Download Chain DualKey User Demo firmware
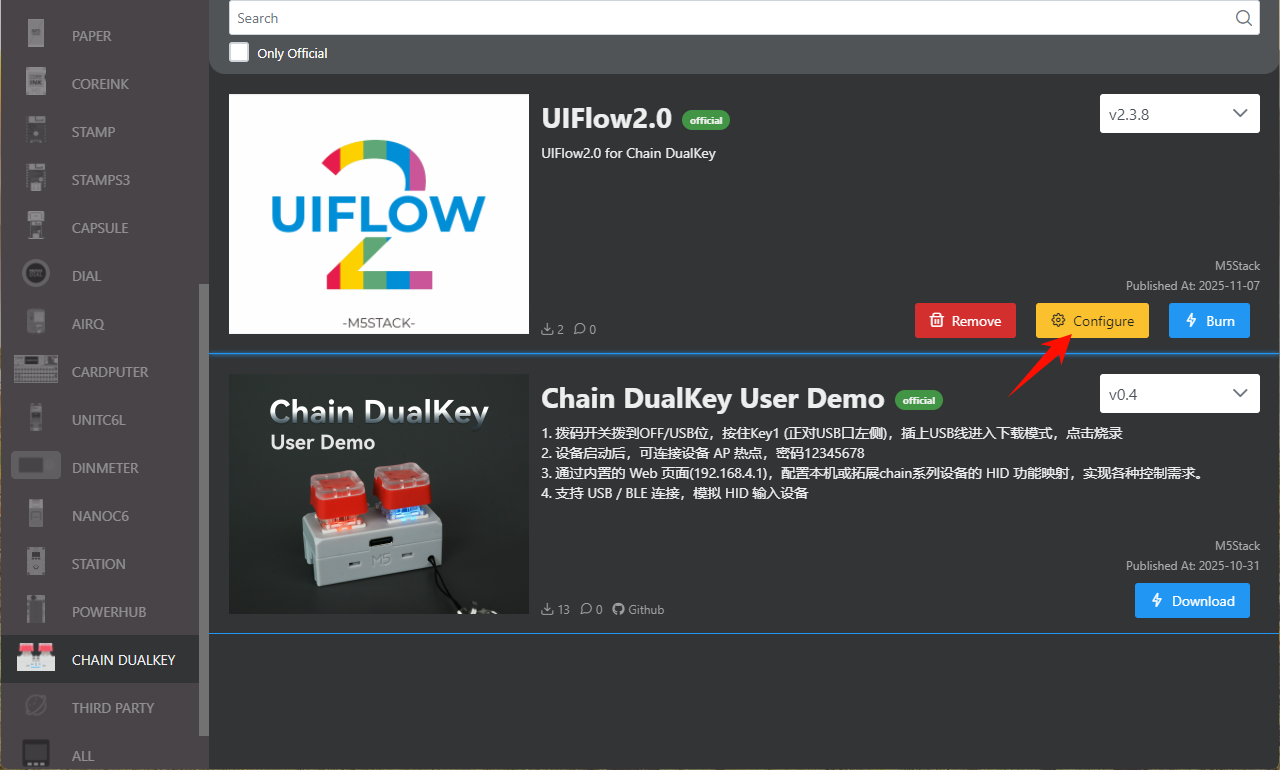1280x770 pixels. point(1192,601)
